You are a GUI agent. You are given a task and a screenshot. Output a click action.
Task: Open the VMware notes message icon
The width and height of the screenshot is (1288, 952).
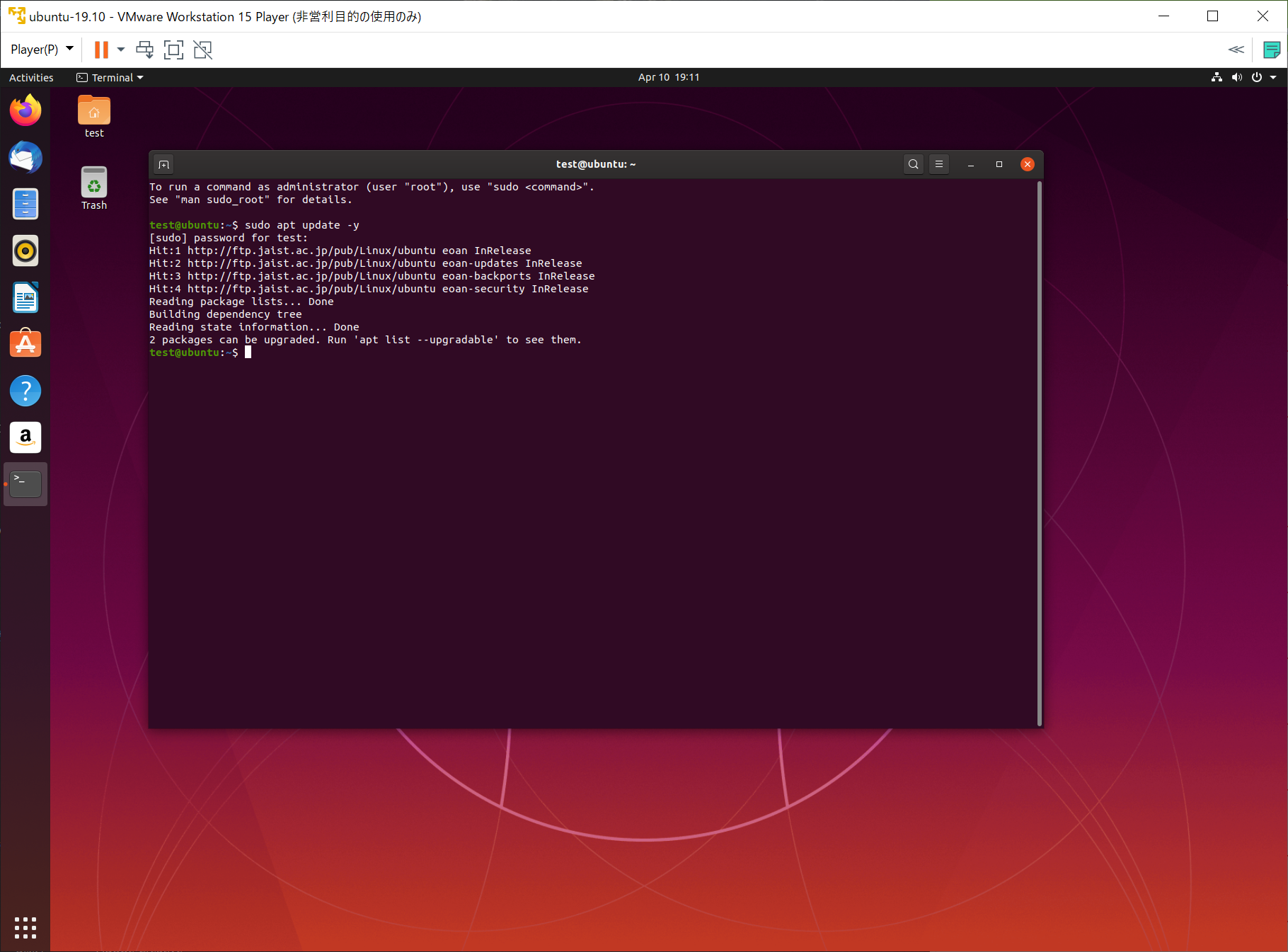pyautogui.click(x=1272, y=50)
